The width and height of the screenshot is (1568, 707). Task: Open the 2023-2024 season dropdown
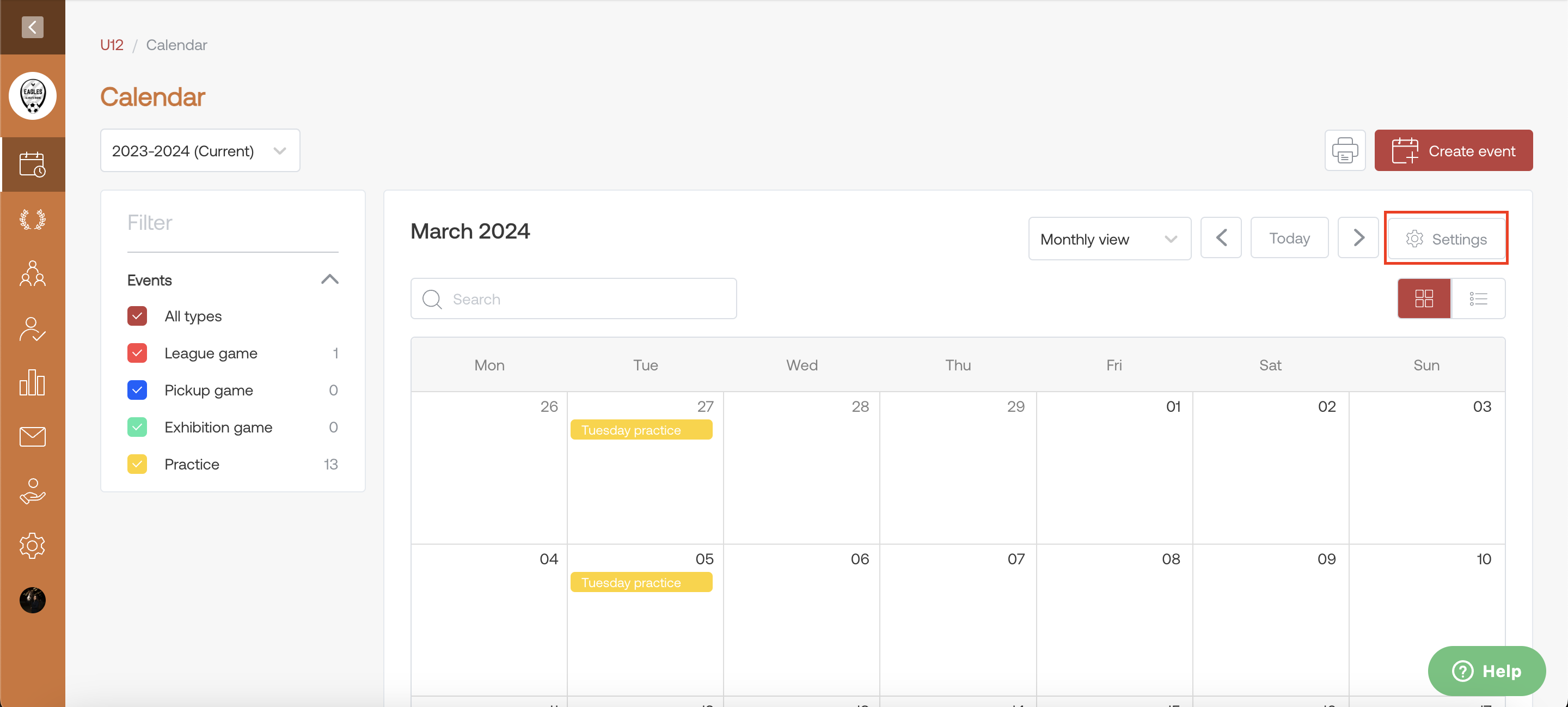point(200,151)
